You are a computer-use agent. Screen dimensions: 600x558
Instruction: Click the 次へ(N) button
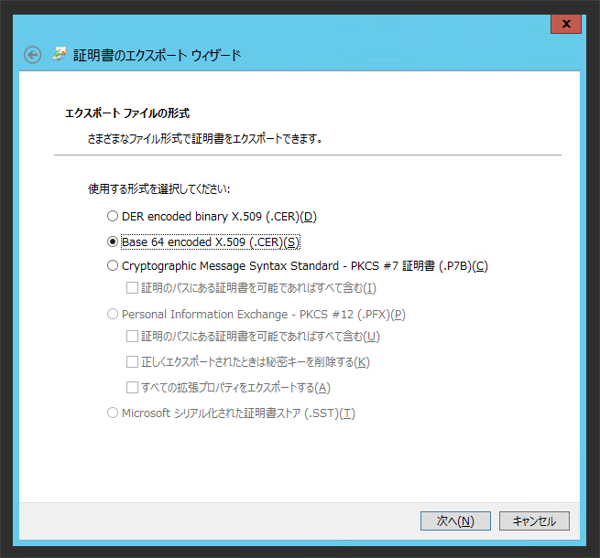point(455,521)
